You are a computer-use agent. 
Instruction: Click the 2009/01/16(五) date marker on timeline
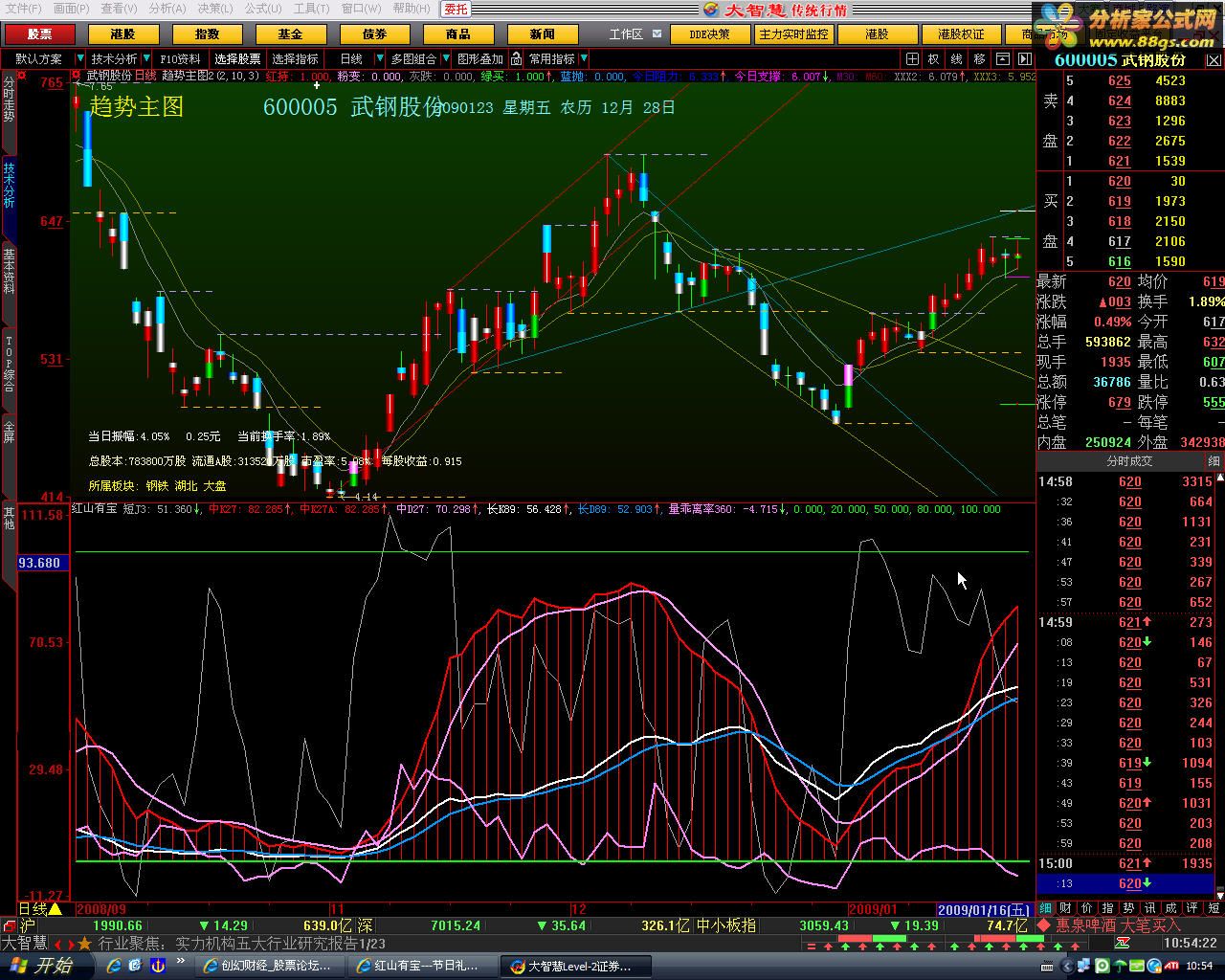[x=985, y=909]
